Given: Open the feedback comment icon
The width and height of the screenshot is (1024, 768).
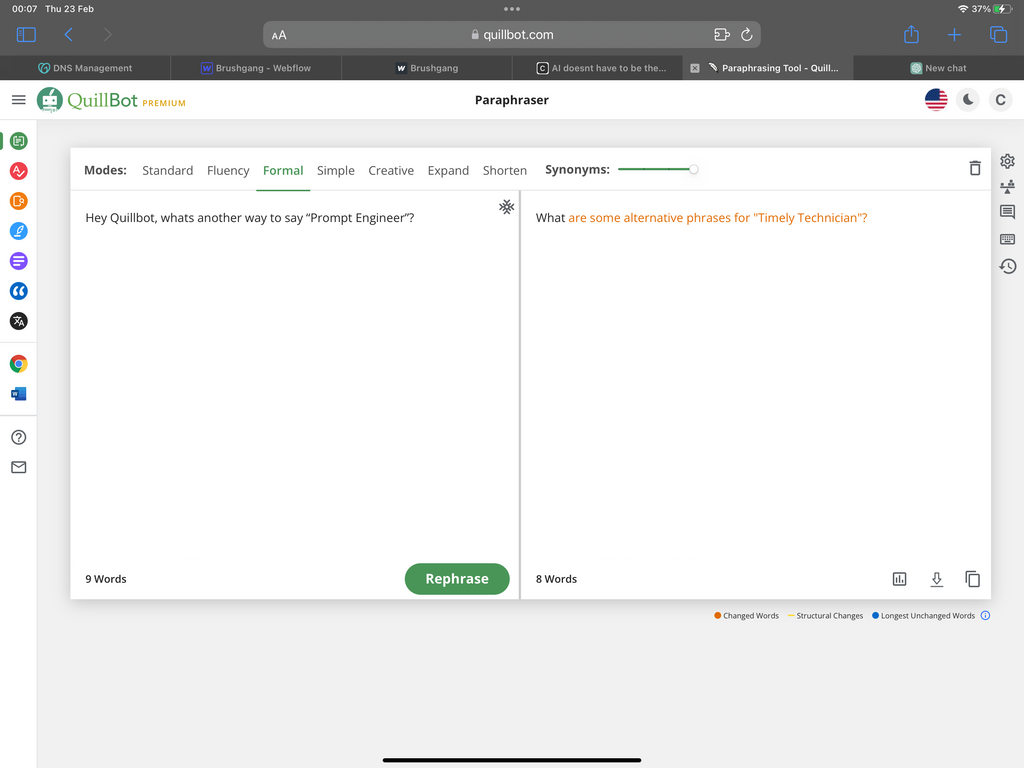Looking at the screenshot, I should coord(1008,212).
